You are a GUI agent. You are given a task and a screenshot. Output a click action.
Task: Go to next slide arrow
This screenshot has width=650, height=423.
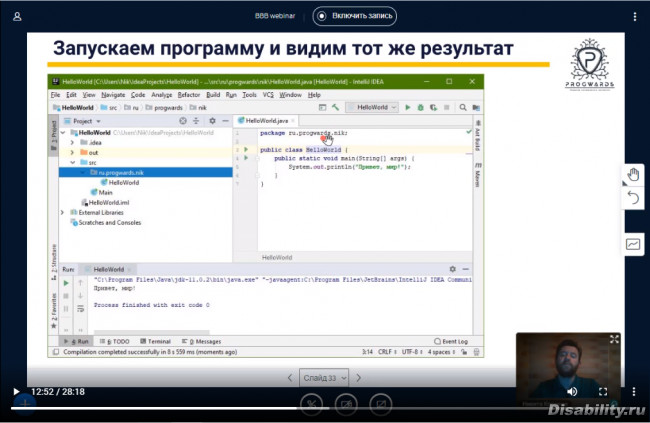click(359, 378)
